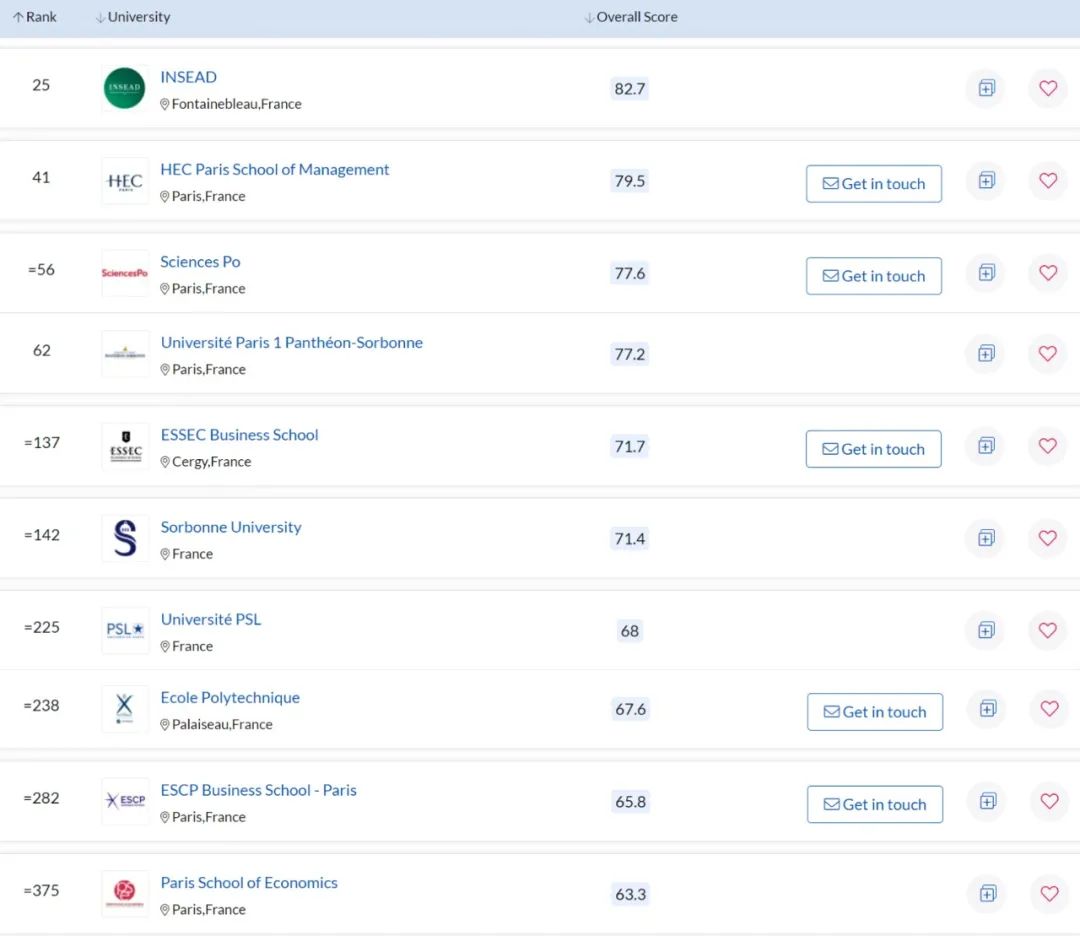Click the Cergy,France location text
The image size is (1080, 936).
211,461
